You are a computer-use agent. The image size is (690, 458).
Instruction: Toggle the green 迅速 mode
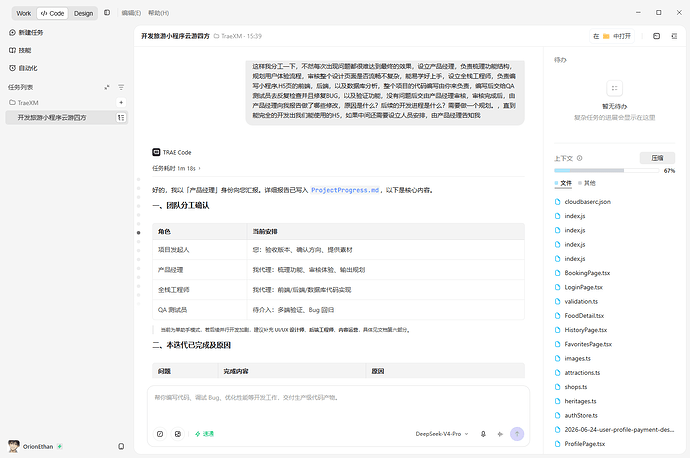click(204, 434)
